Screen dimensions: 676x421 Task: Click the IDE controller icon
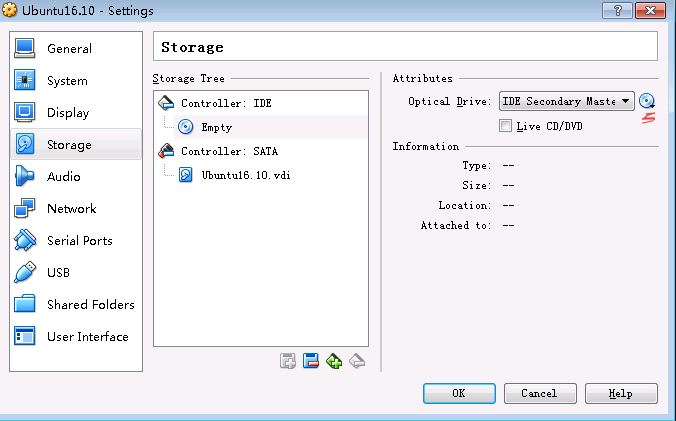166,103
